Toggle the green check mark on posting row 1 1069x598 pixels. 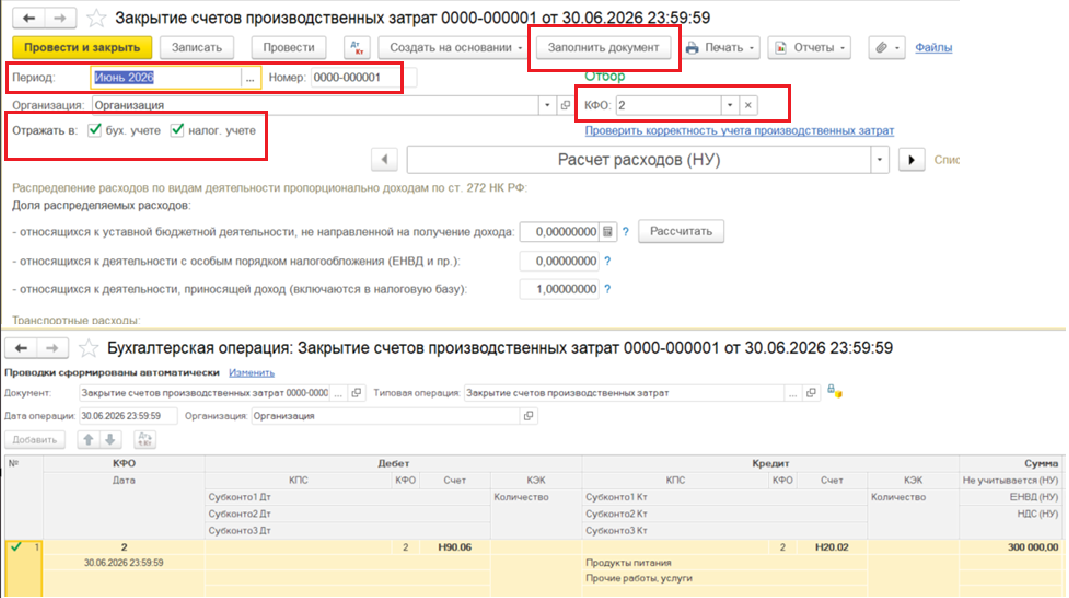pos(16,547)
